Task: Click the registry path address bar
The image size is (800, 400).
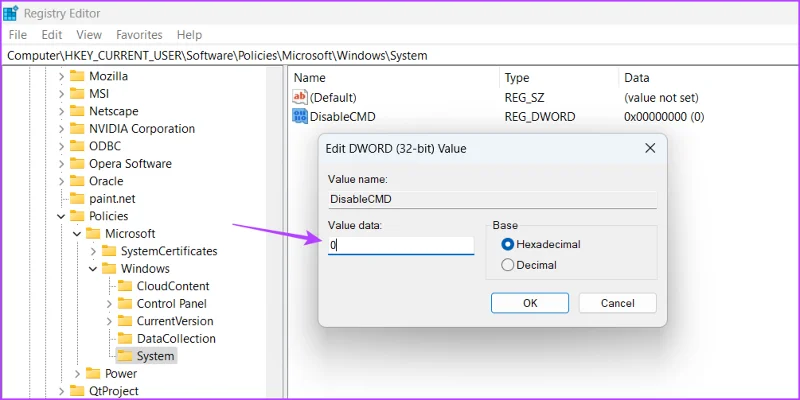Action: (400, 56)
